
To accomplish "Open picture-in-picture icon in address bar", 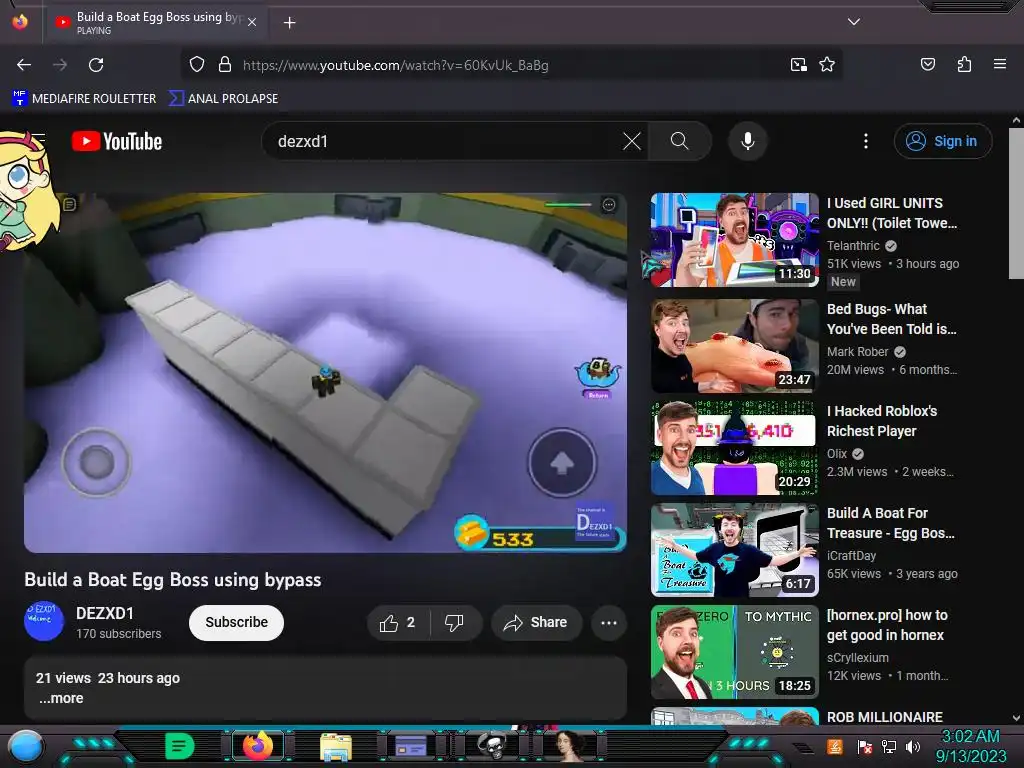I will [798, 64].
